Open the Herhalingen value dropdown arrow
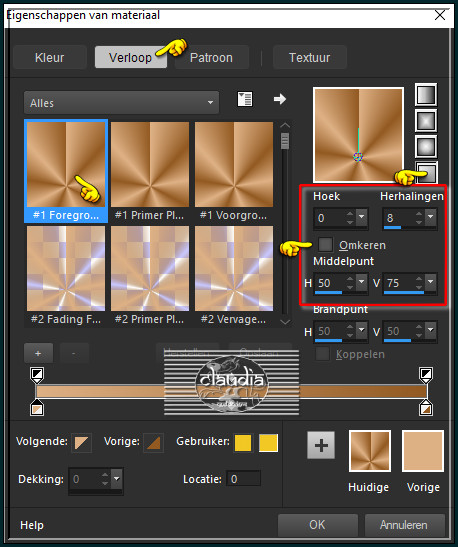 (431, 217)
